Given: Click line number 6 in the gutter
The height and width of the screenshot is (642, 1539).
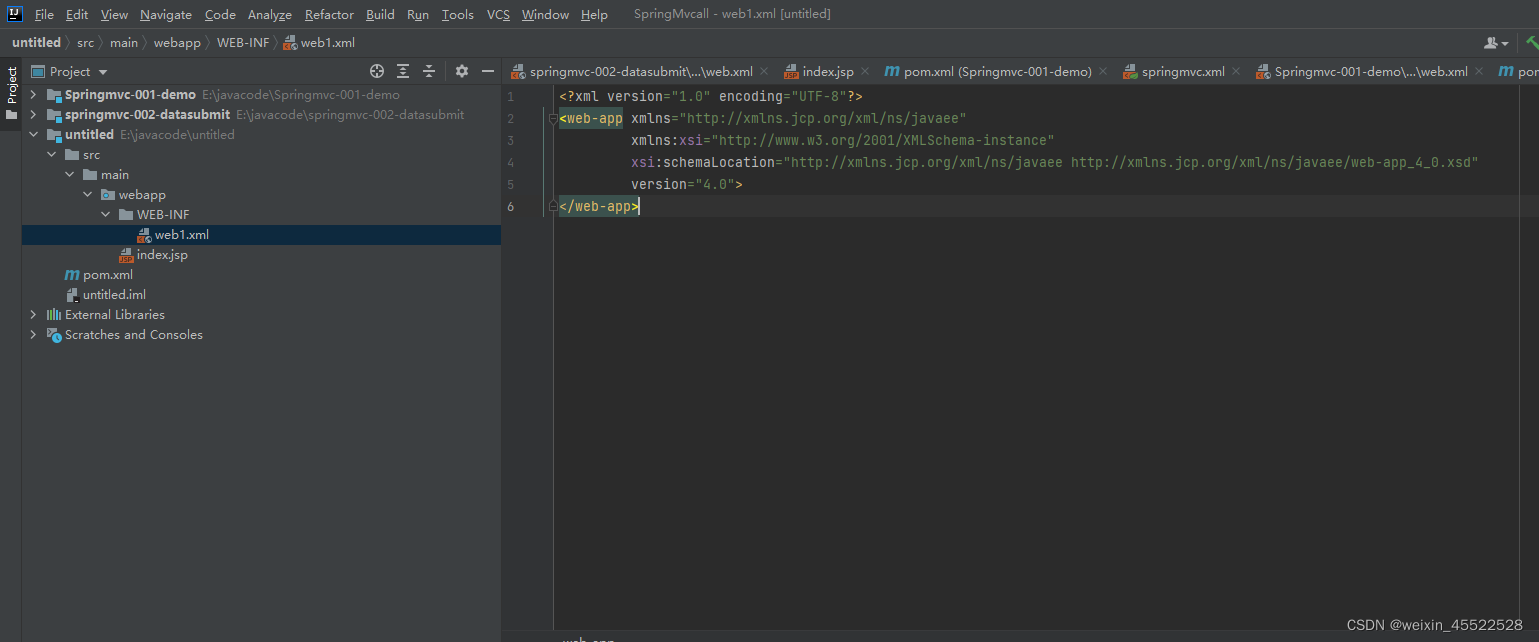Looking at the screenshot, I should [x=511, y=206].
